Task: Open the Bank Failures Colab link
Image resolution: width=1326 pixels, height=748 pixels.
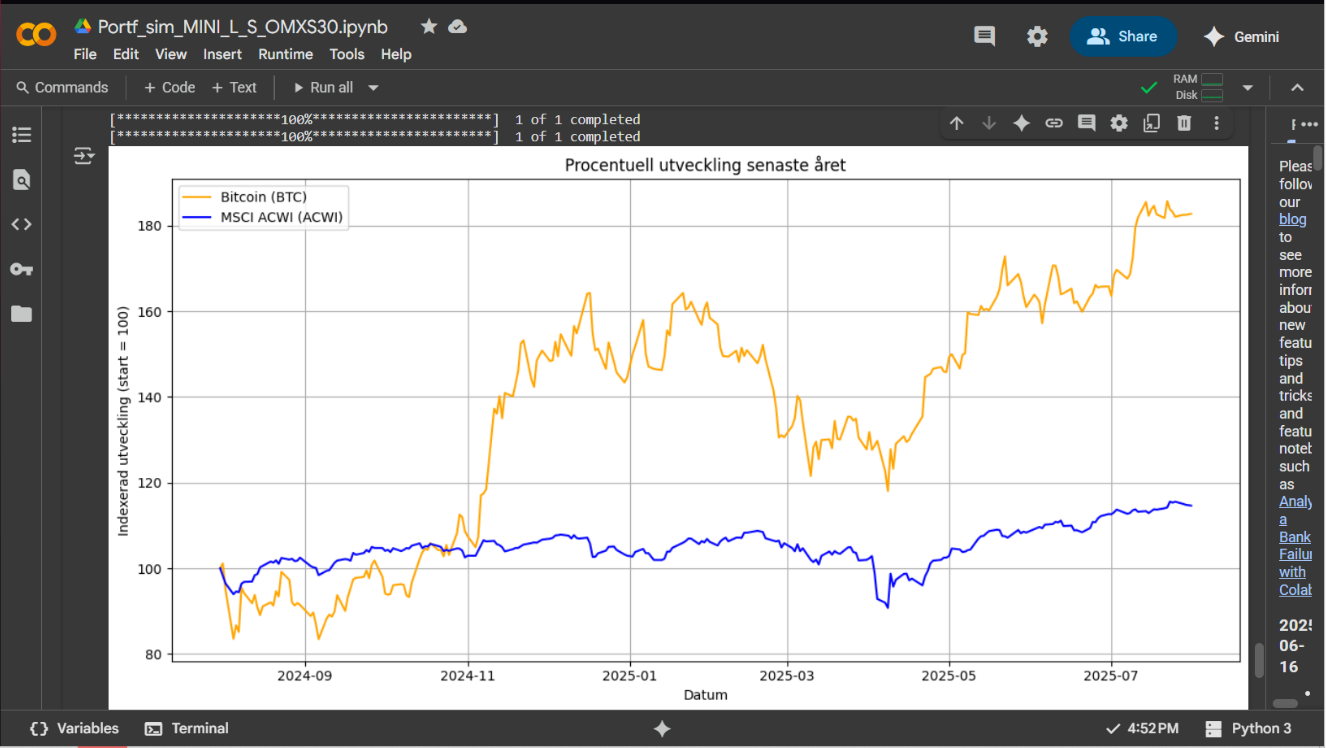Action: [1295, 546]
